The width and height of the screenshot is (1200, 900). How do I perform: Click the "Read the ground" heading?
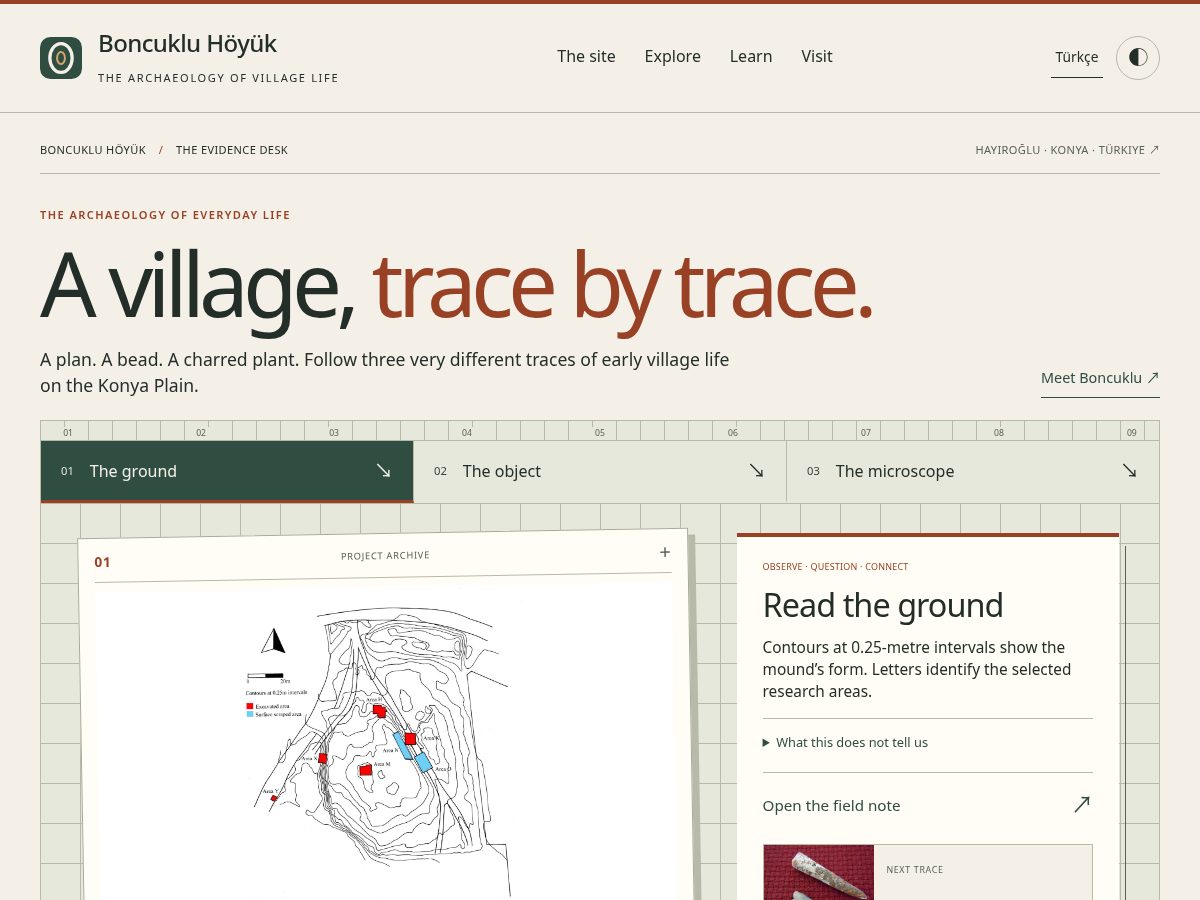tap(883, 605)
